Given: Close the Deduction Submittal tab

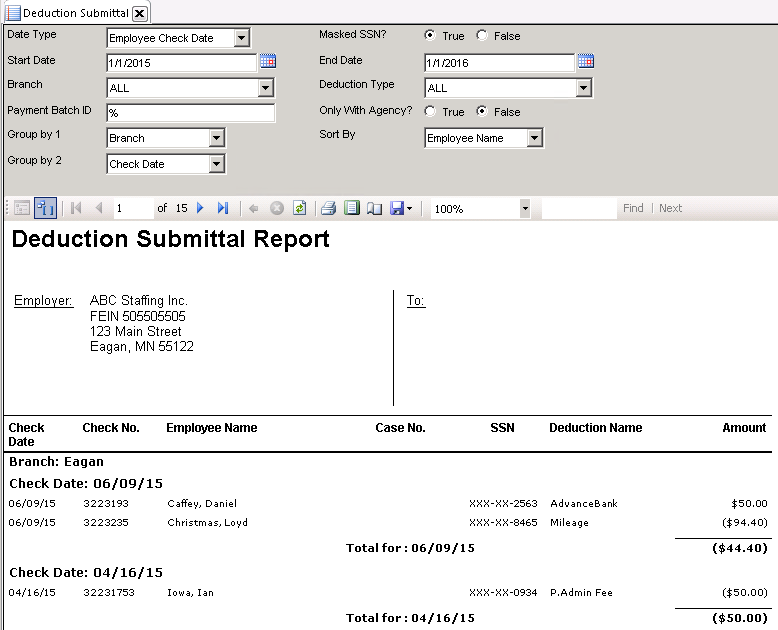Looking at the screenshot, I should pyautogui.click(x=140, y=13).
